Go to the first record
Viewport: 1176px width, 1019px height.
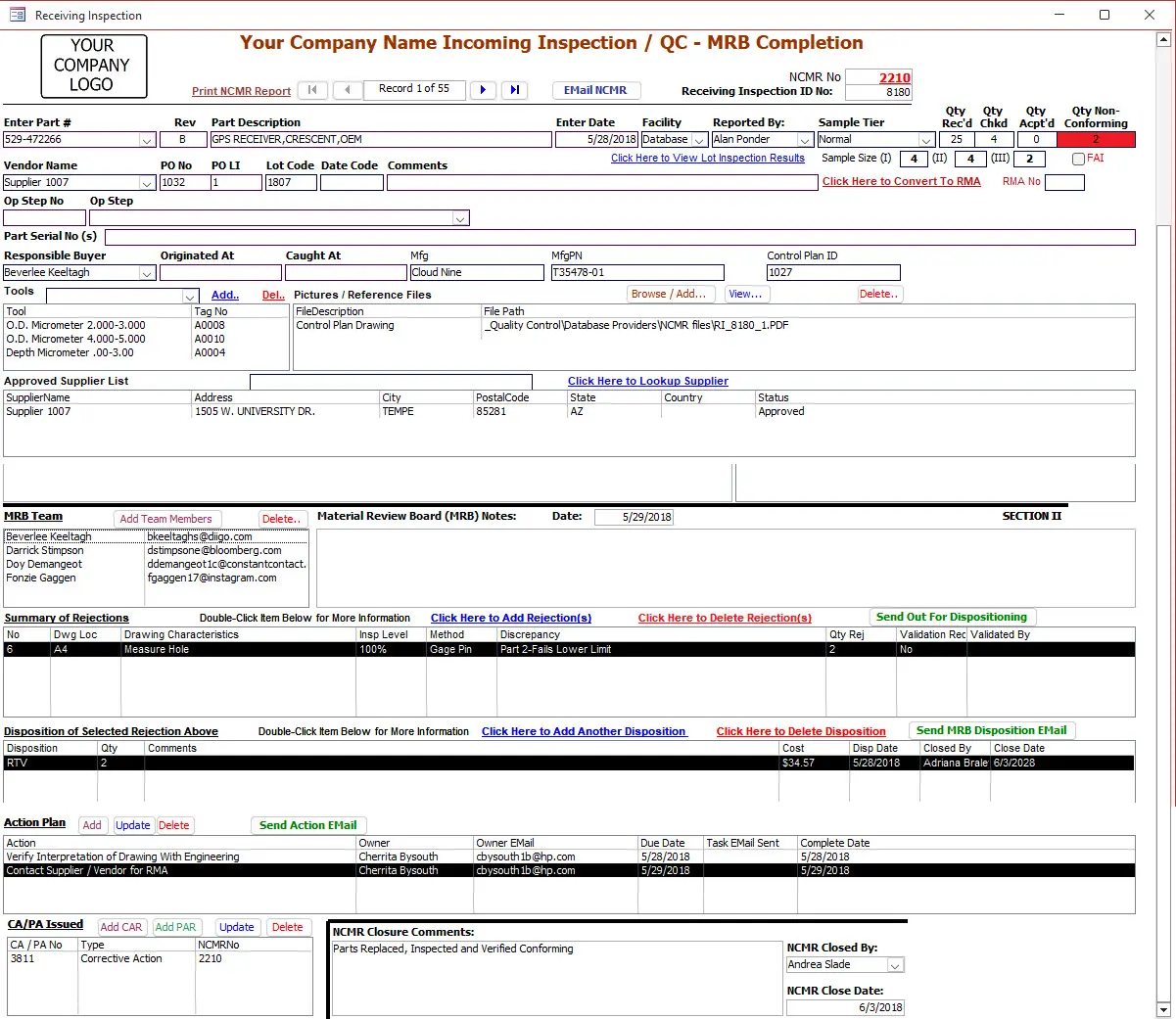(x=312, y=90)
